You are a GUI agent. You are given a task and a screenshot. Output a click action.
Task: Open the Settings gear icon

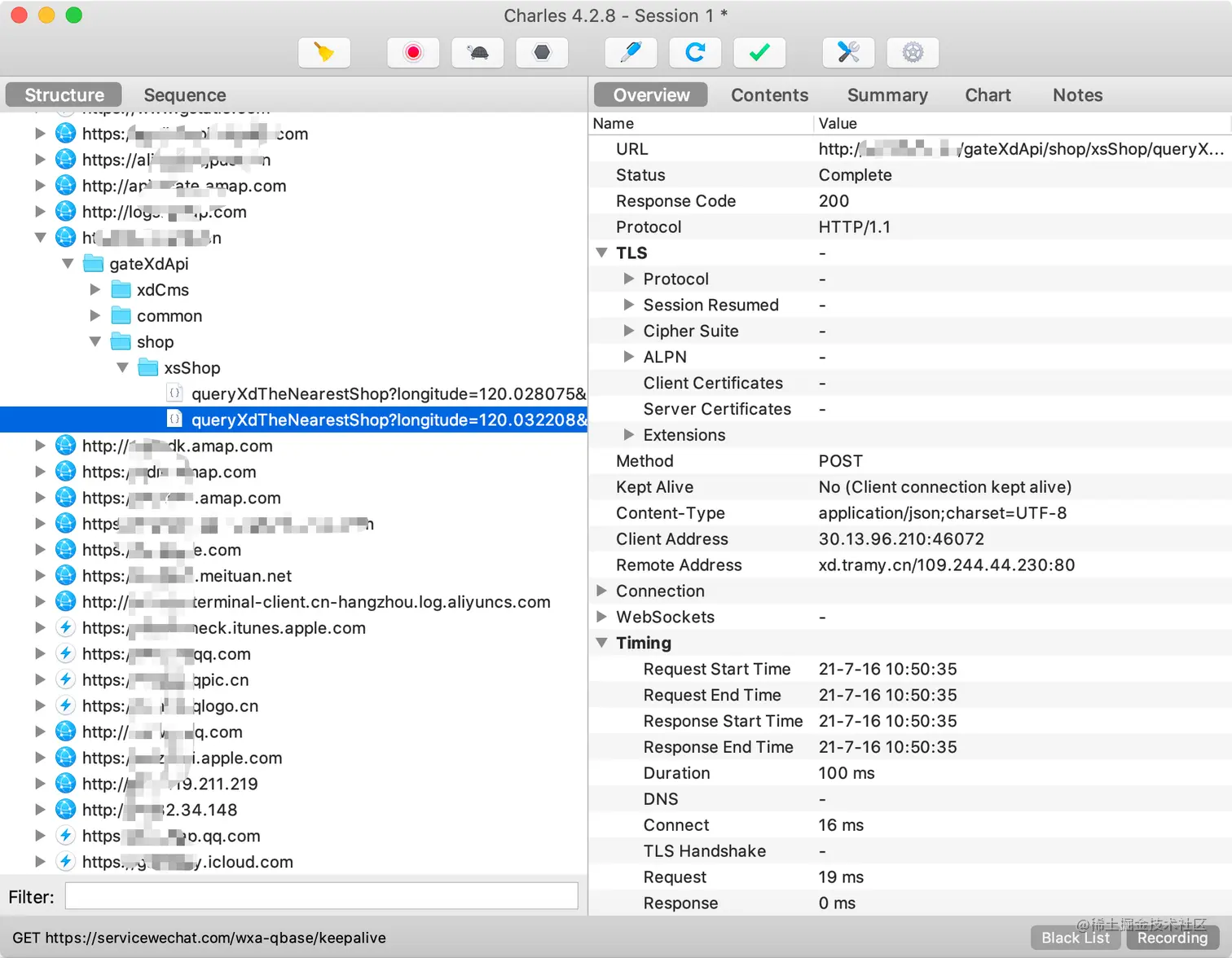[913, 53]
